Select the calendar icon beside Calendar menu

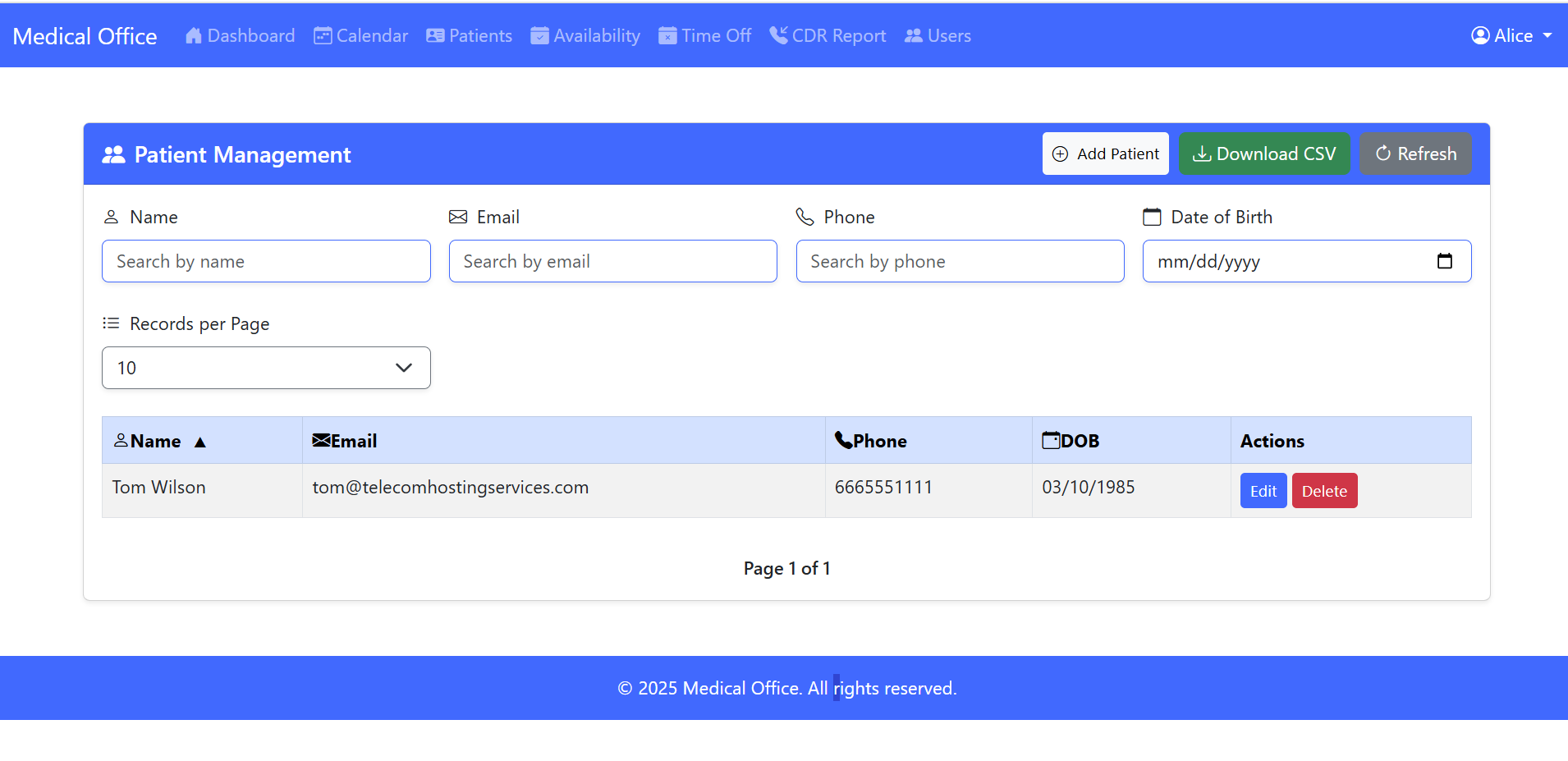pyautogui.click(x=321, y=35)
